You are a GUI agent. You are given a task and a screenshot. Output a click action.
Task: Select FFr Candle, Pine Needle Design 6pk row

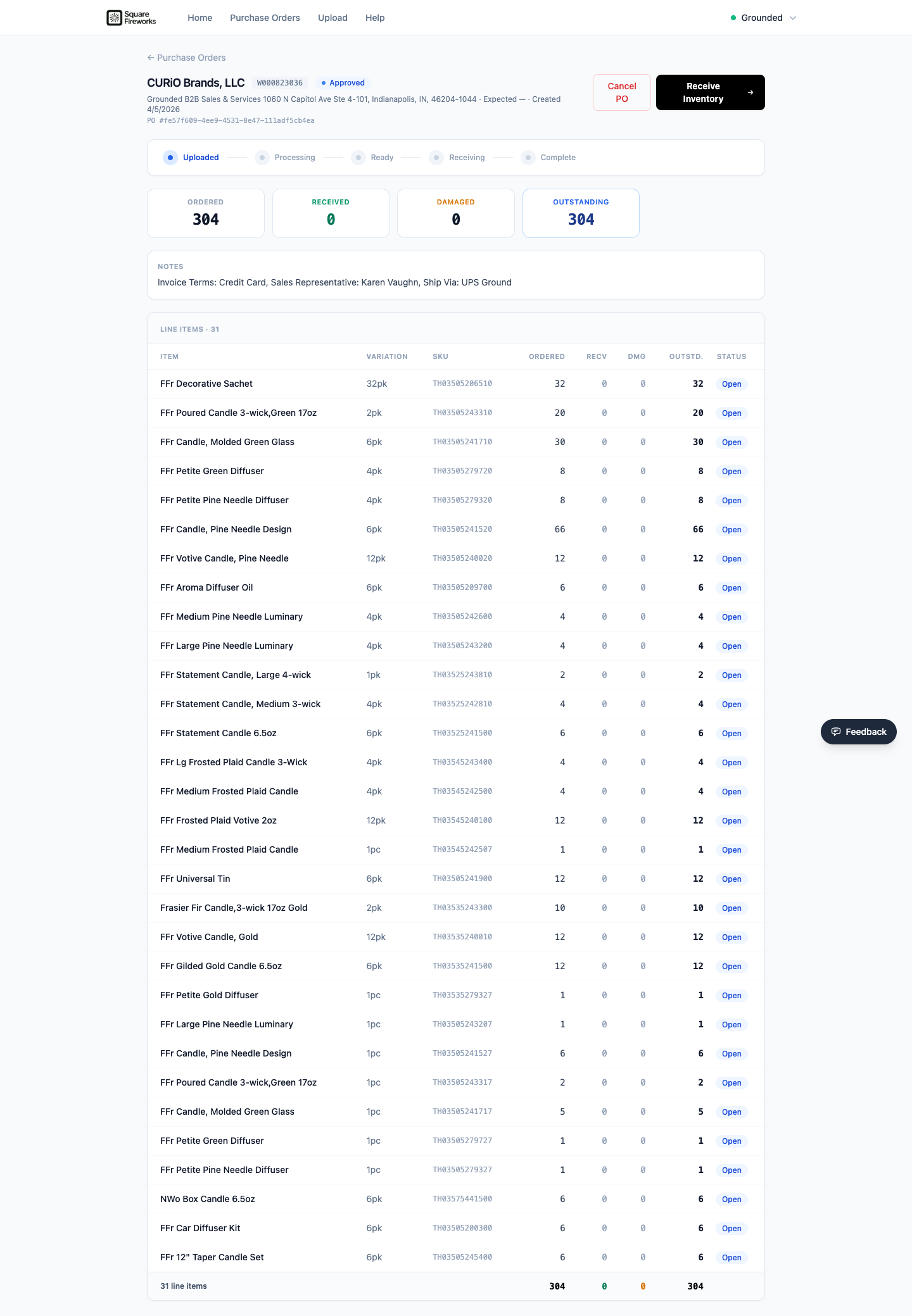(456, 530)
